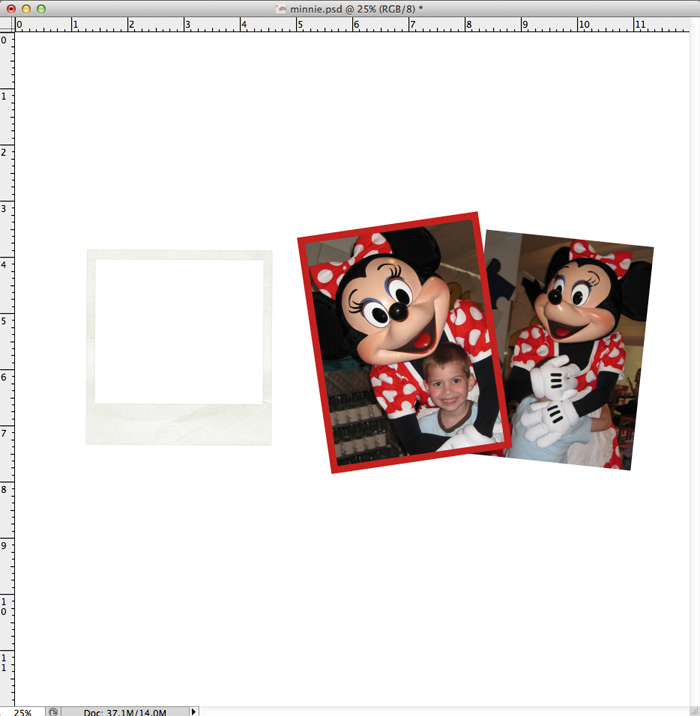Open the status bar options arrow menu

[194, 711]
